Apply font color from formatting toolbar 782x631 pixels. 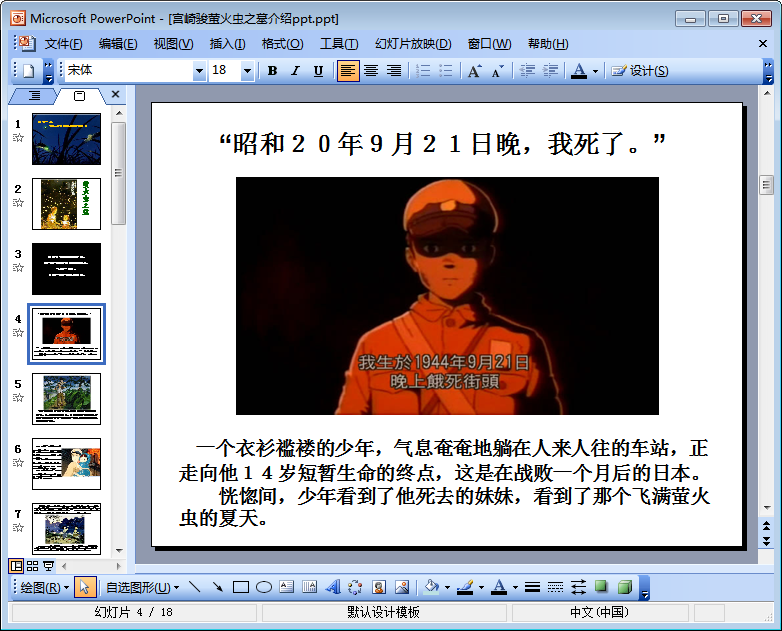click(579, 71)
